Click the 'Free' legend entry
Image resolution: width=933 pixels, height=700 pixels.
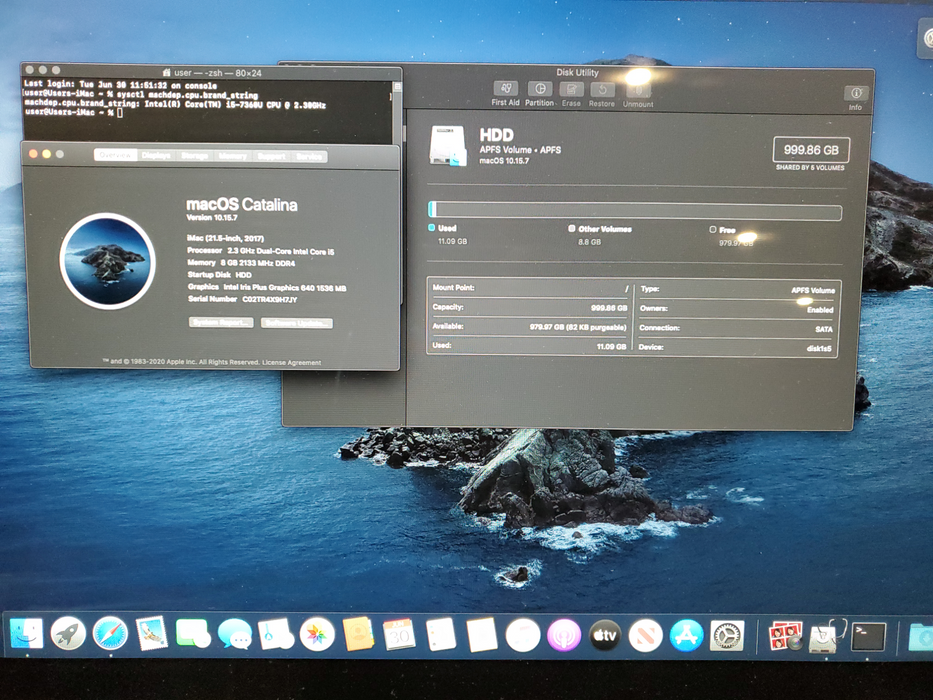pos(732,236)
